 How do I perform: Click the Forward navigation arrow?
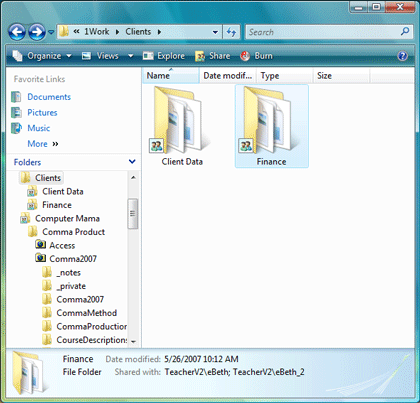36,32
